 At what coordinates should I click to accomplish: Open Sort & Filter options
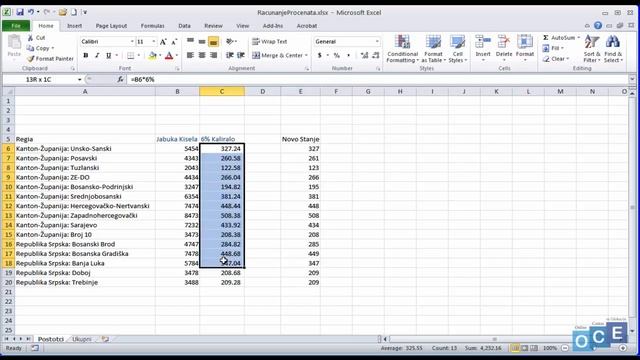(x=592, y=49)
